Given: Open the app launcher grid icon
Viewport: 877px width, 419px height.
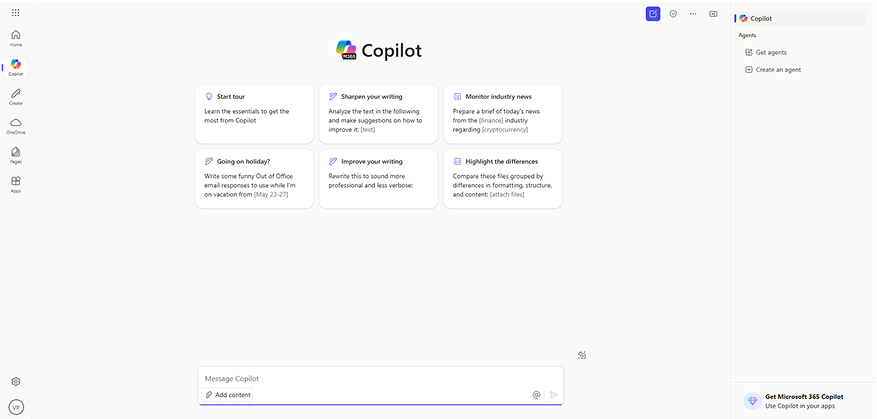Looking at the screenshot, I should coord(16,12).
